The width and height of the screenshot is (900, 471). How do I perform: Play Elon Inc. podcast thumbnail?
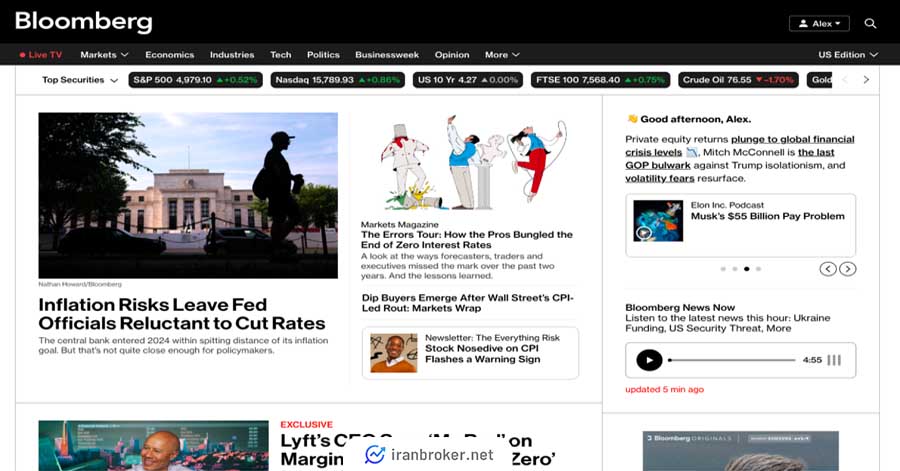[x=658, y=221]
